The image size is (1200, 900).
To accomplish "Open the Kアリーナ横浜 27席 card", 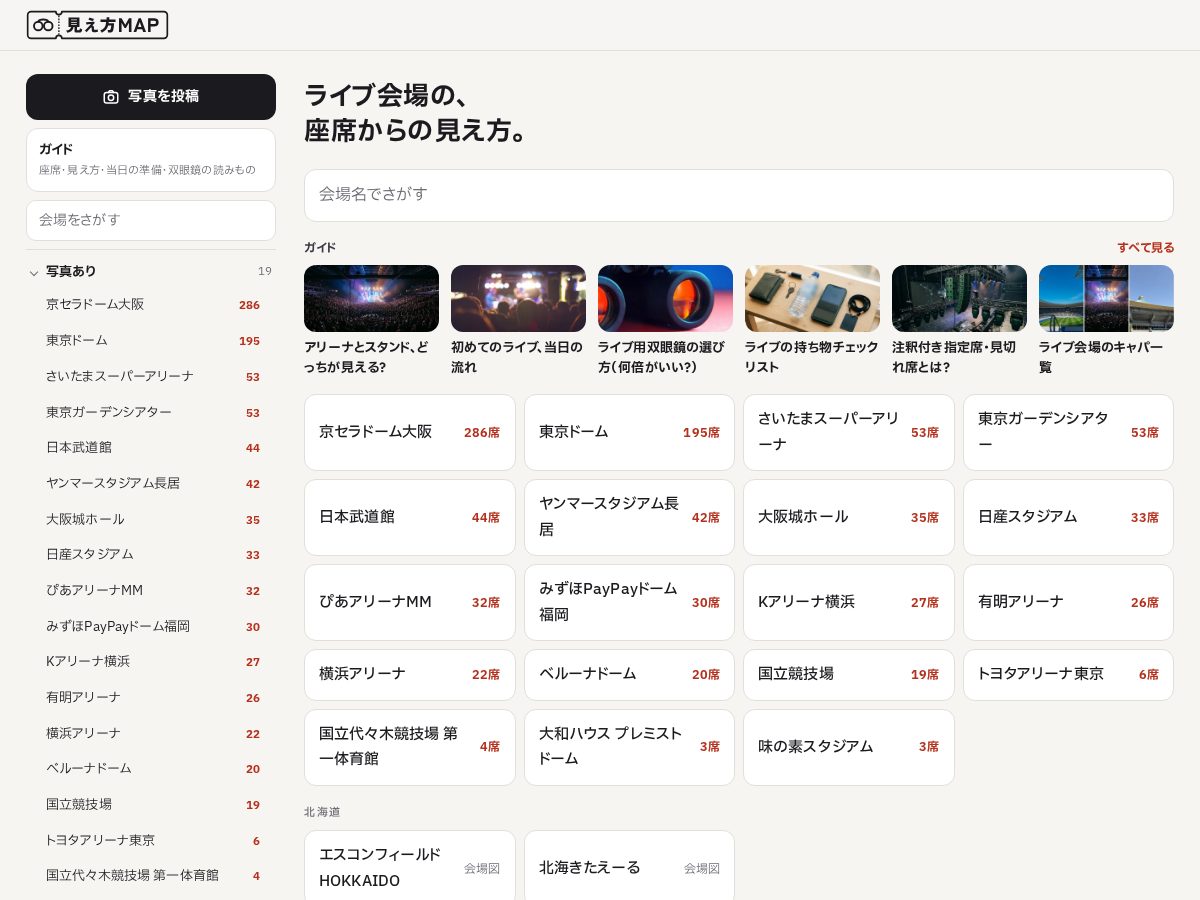I will (849, 603).
